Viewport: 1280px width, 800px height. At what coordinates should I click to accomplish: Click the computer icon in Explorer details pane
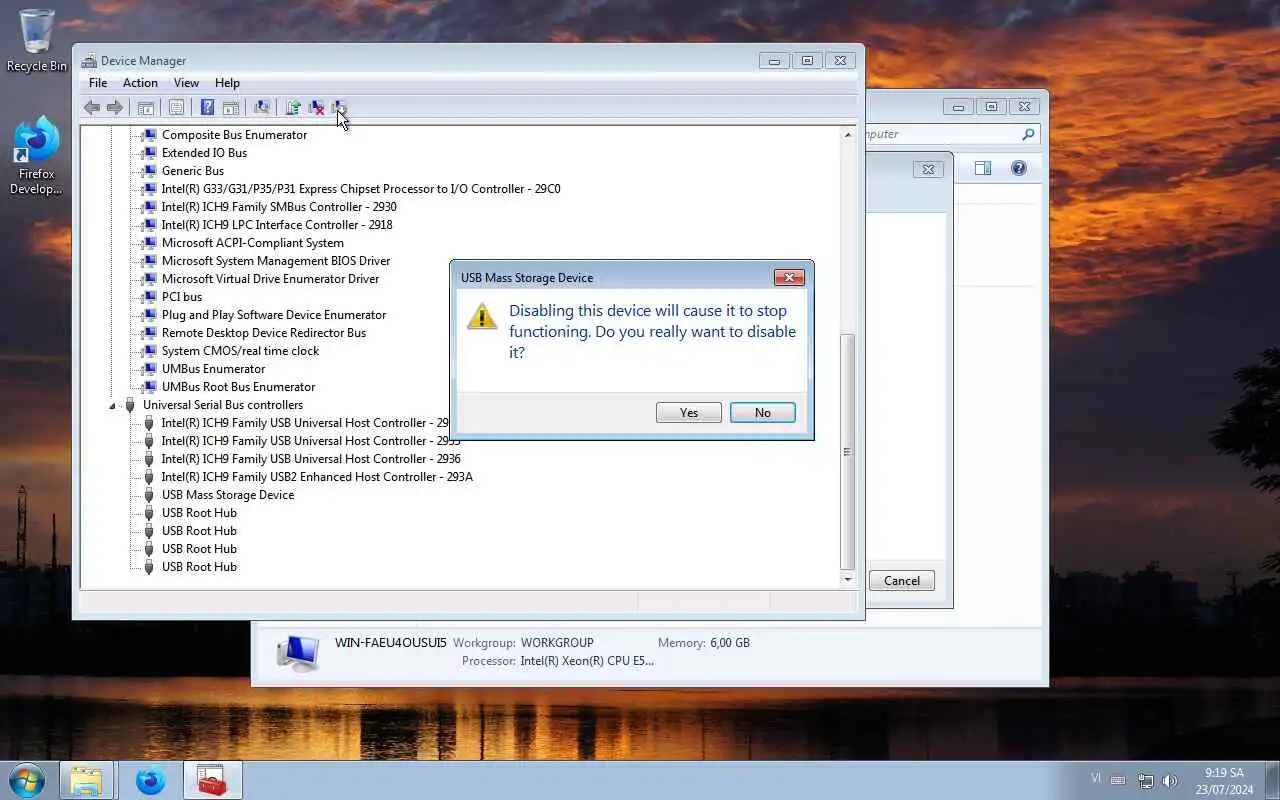297,651
